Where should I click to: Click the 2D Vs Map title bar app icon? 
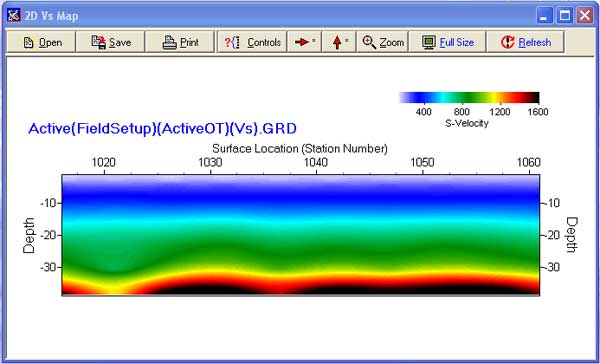click(x=14, y=15)
